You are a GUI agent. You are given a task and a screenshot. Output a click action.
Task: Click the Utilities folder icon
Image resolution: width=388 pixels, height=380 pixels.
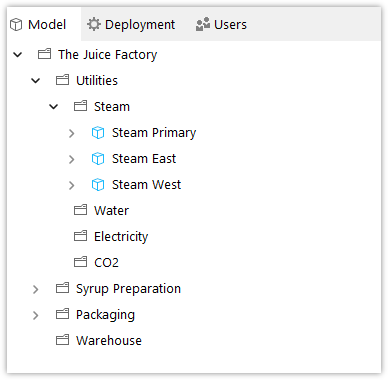62,80
